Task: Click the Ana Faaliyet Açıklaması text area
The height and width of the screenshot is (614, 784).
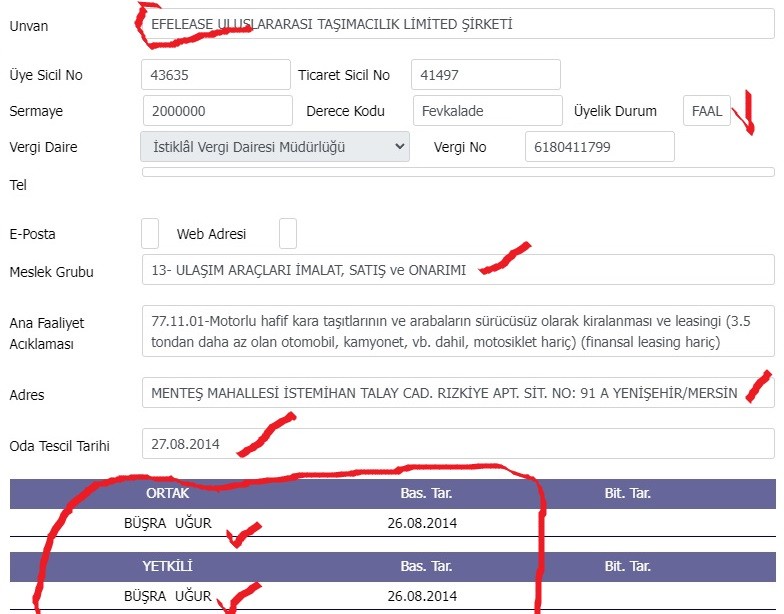Action: (458, 331)
